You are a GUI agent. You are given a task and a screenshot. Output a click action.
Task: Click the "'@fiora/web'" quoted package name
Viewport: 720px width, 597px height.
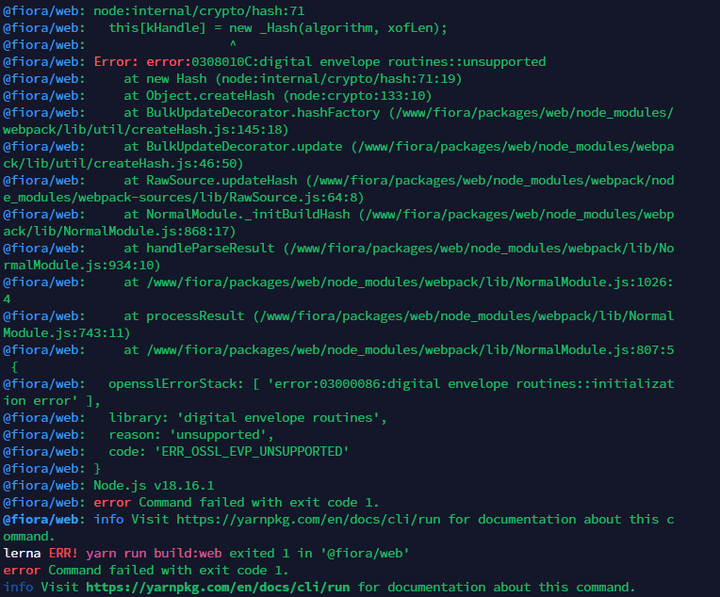tap(365, 553)
